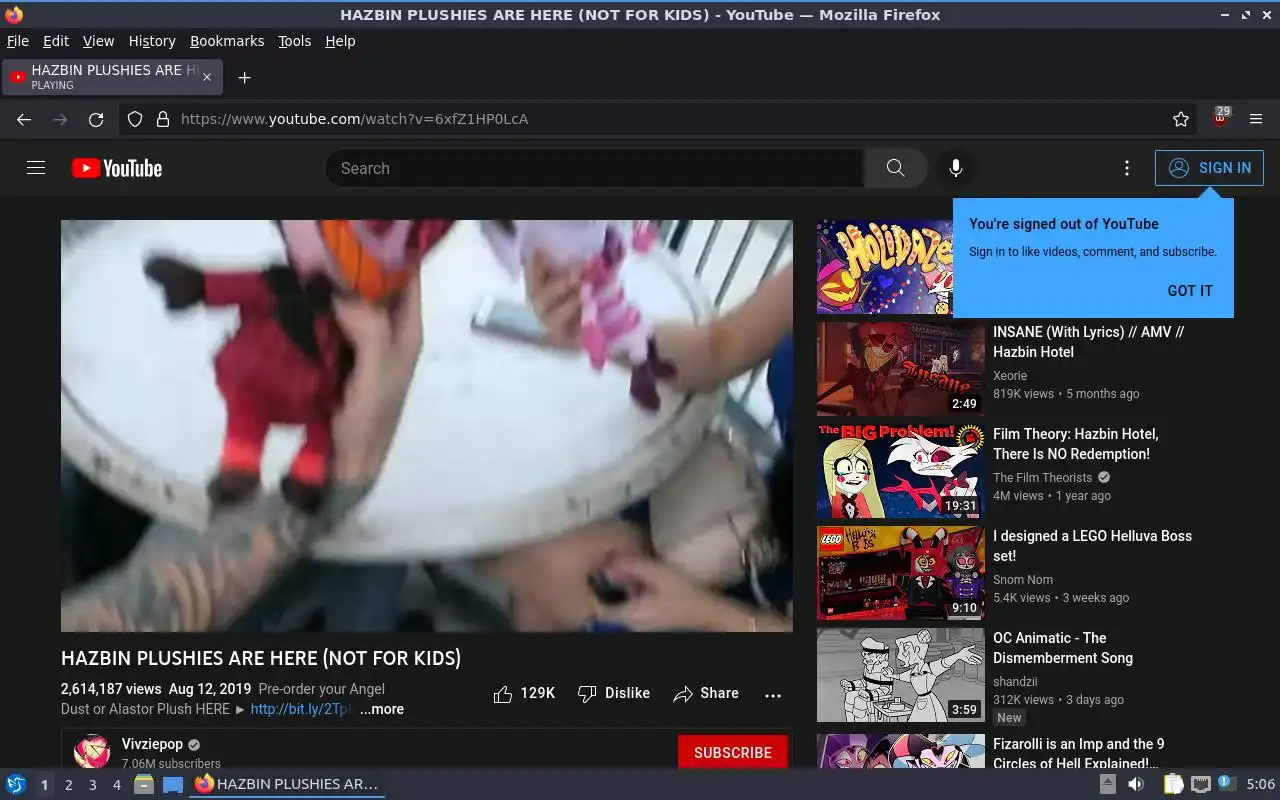Click the YouTube logo to go home
The image size is (1280, 800).
117,168
